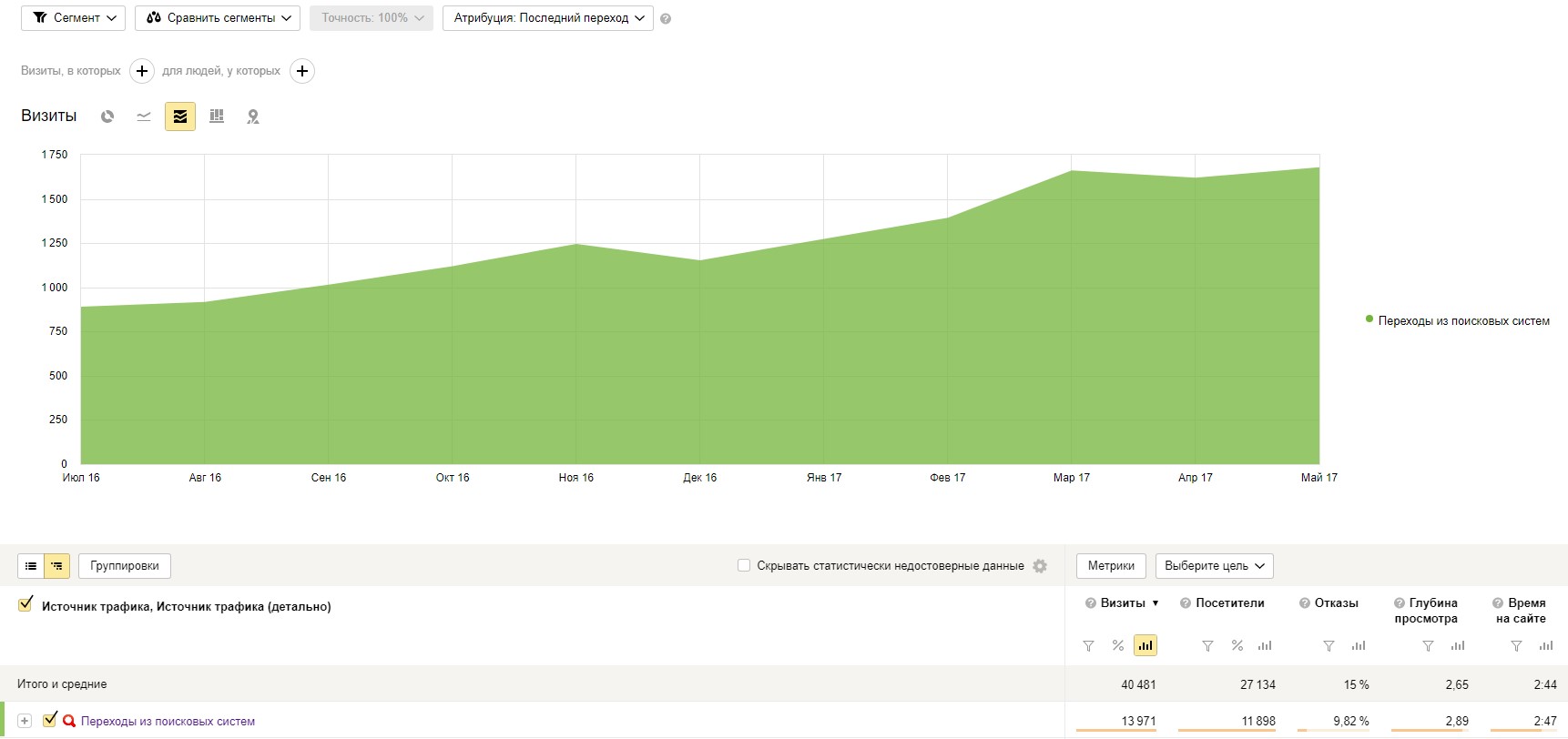Click the plus after 'Визиты, в которых'
The width and height of the screenshot is (1568, 739).
point(142,71)
